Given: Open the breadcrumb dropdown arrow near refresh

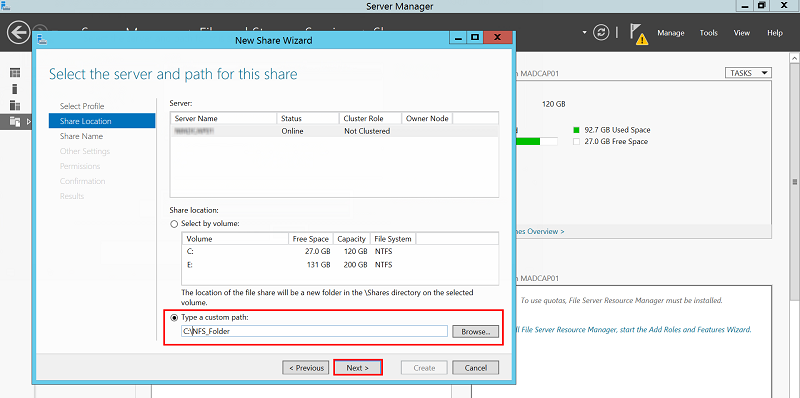Looking at the screenshot, I should coord(584,32).
